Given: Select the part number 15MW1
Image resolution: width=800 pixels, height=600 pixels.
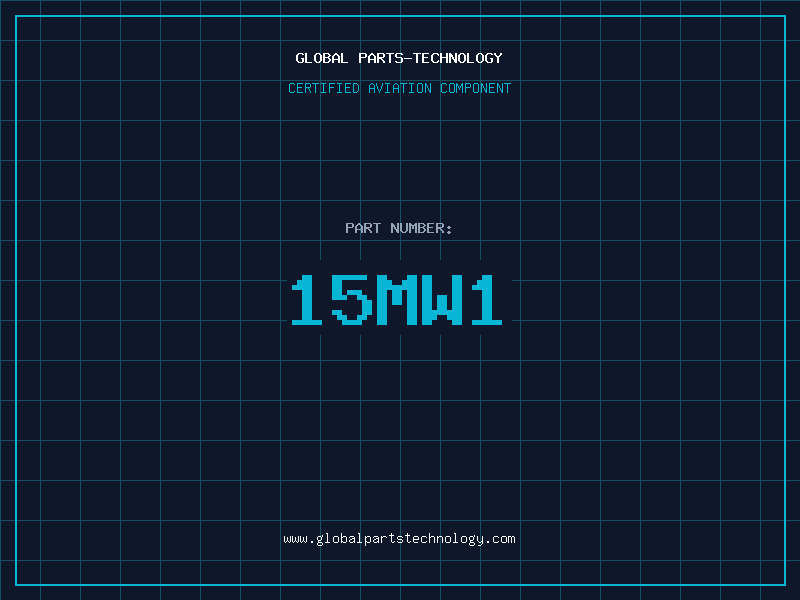Looking at the screenshot, I should coord(397,299).
